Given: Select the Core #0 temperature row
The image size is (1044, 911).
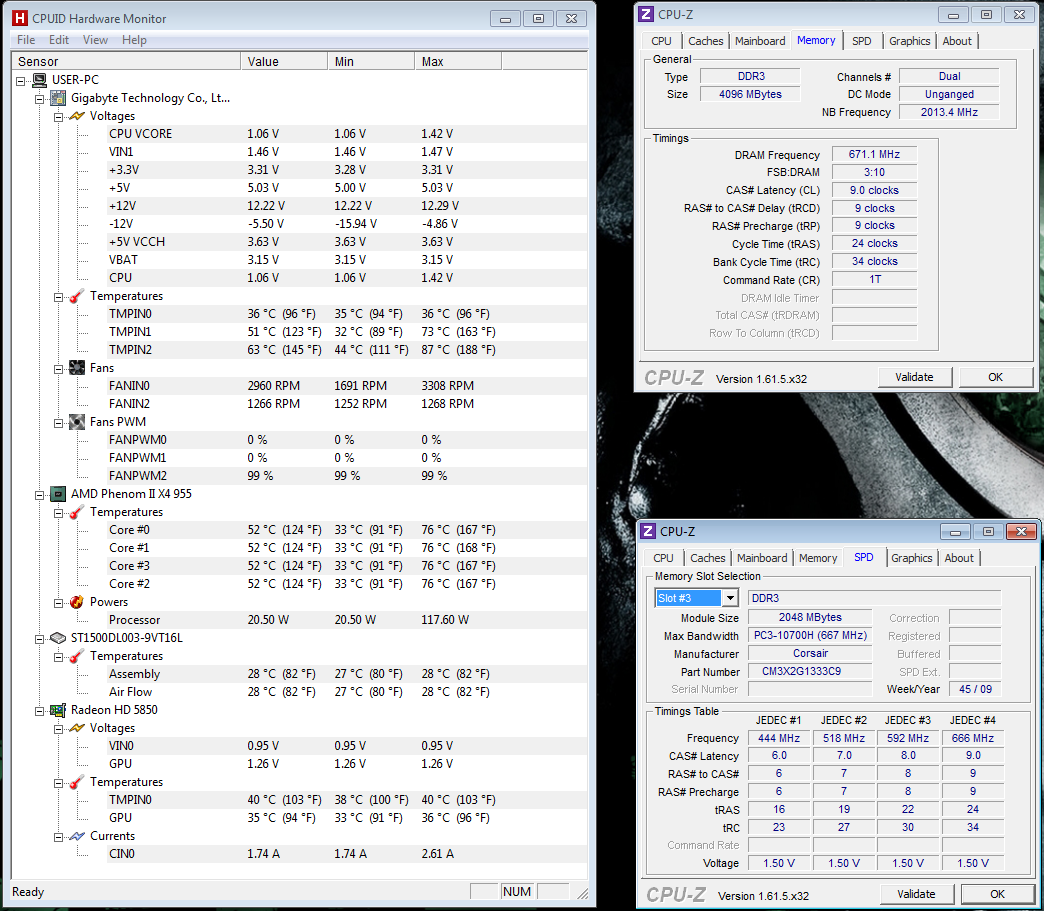Looking at the screenshot, I should click(x=348, y=529).
